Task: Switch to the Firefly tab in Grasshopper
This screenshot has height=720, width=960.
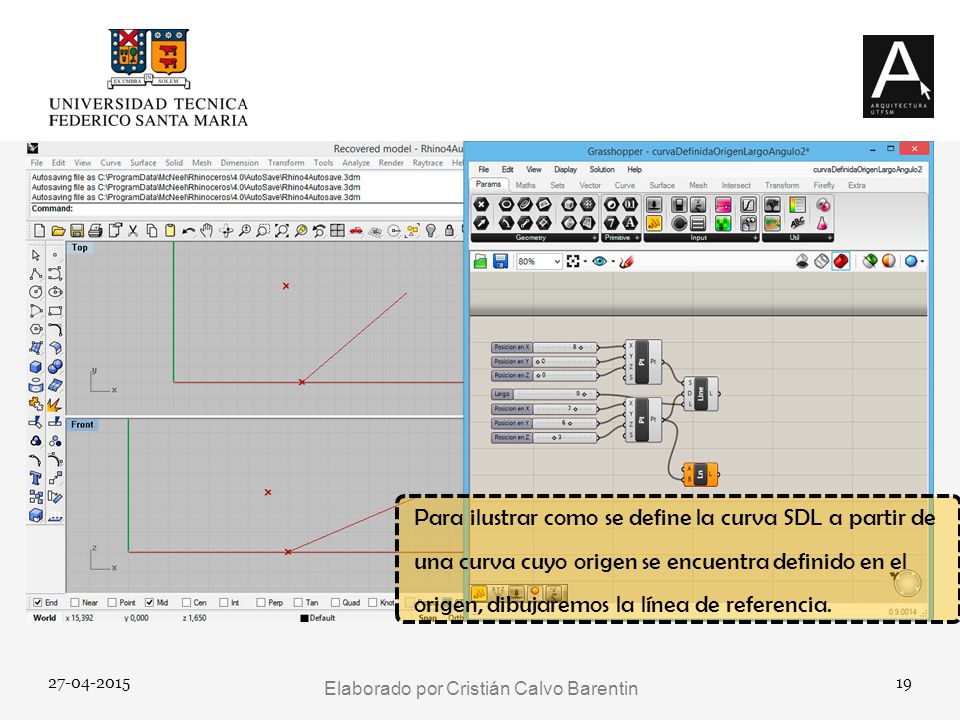Action: (824, 185)
